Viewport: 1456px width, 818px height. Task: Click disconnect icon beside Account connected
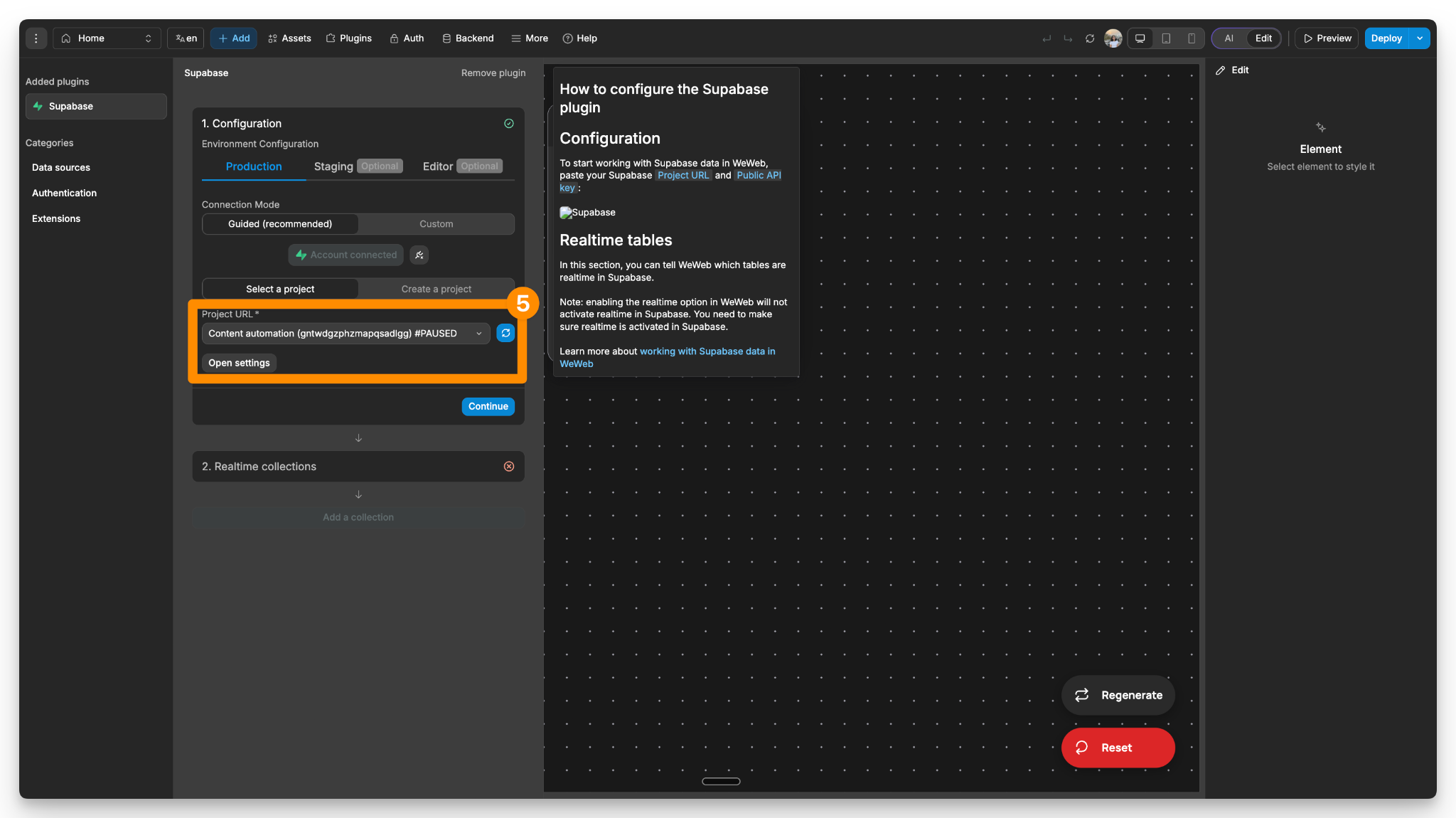(x=419, y=255)
